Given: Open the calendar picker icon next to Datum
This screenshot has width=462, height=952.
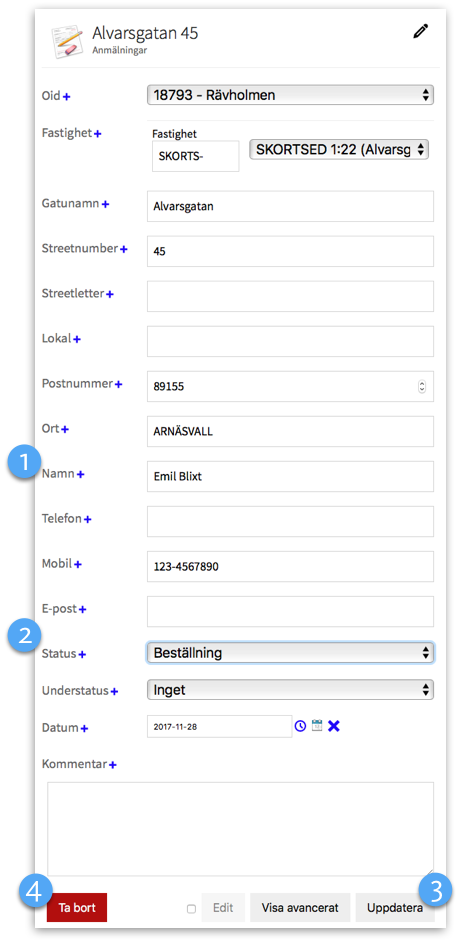Looking at the screenshot, I should 317,725.
